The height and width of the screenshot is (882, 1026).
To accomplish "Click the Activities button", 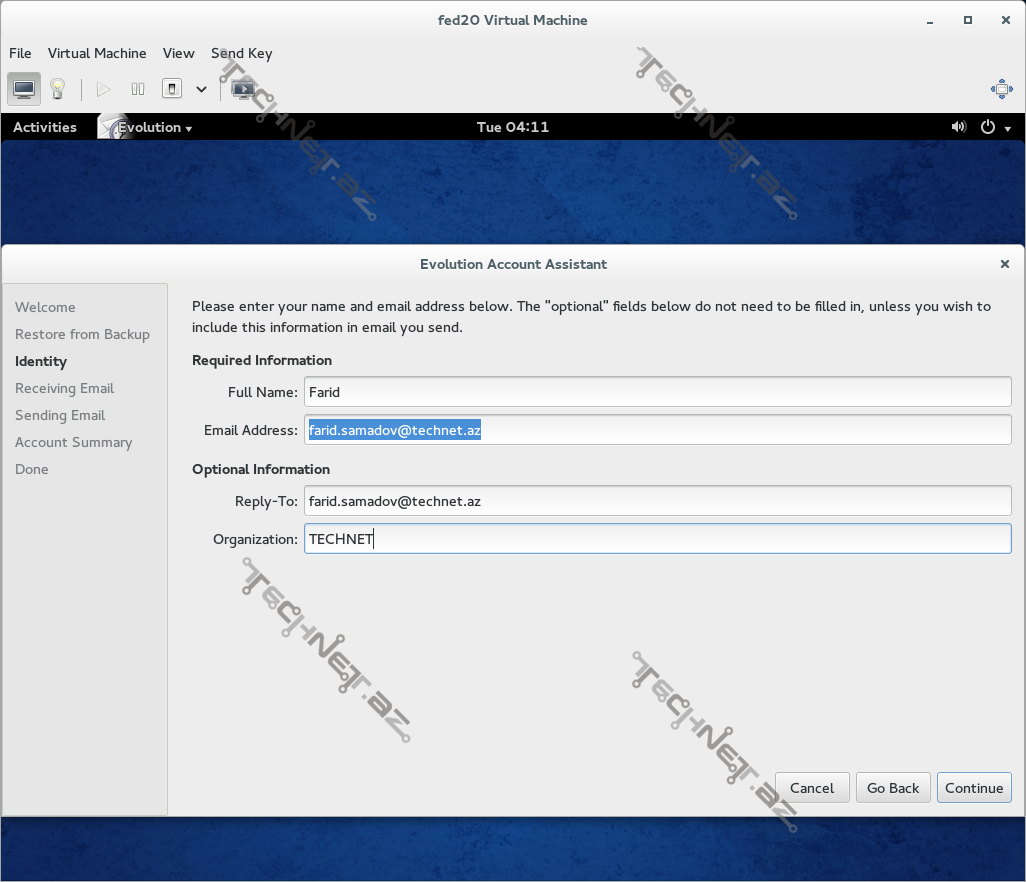I will click(44, 127).
